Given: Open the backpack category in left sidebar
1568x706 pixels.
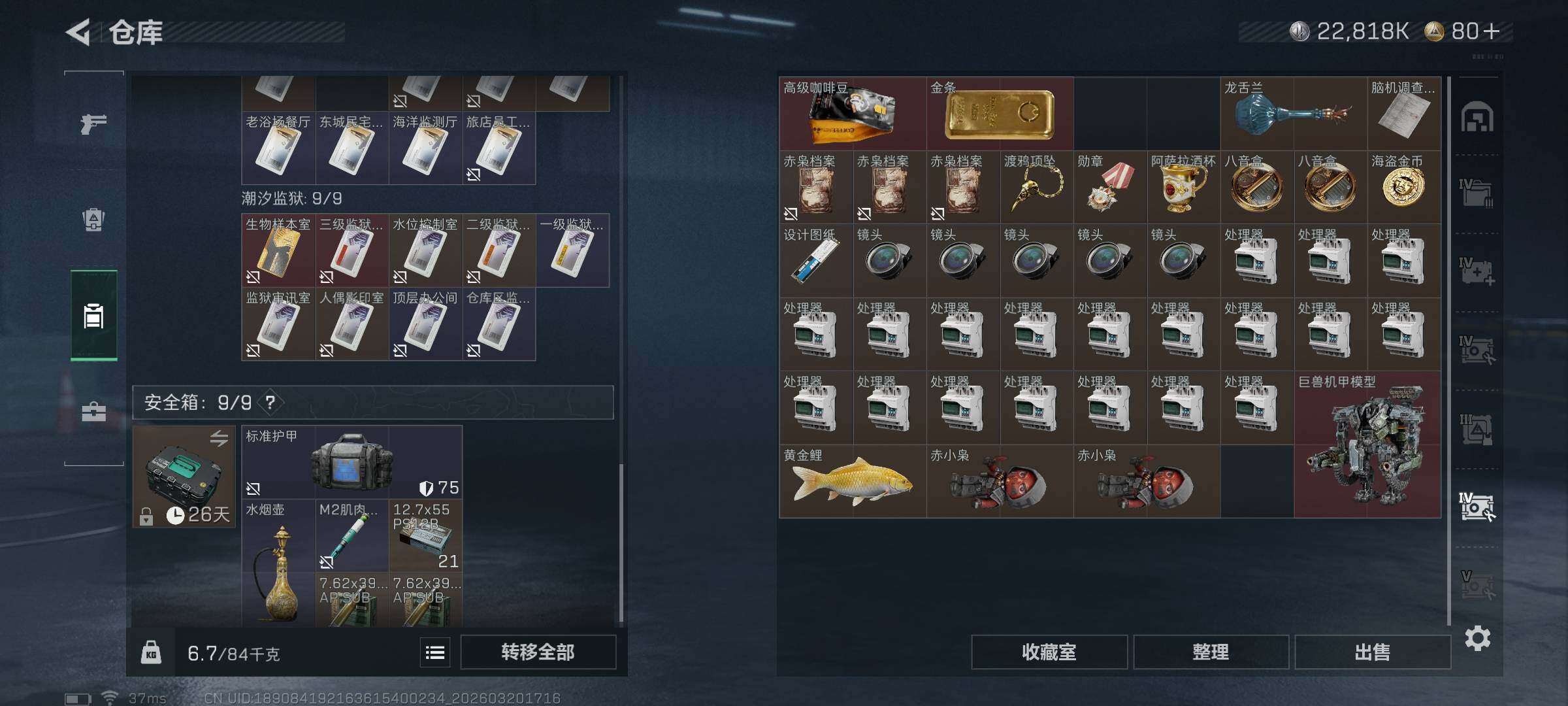Looking at the screenshot, I should tap(93, 220).
